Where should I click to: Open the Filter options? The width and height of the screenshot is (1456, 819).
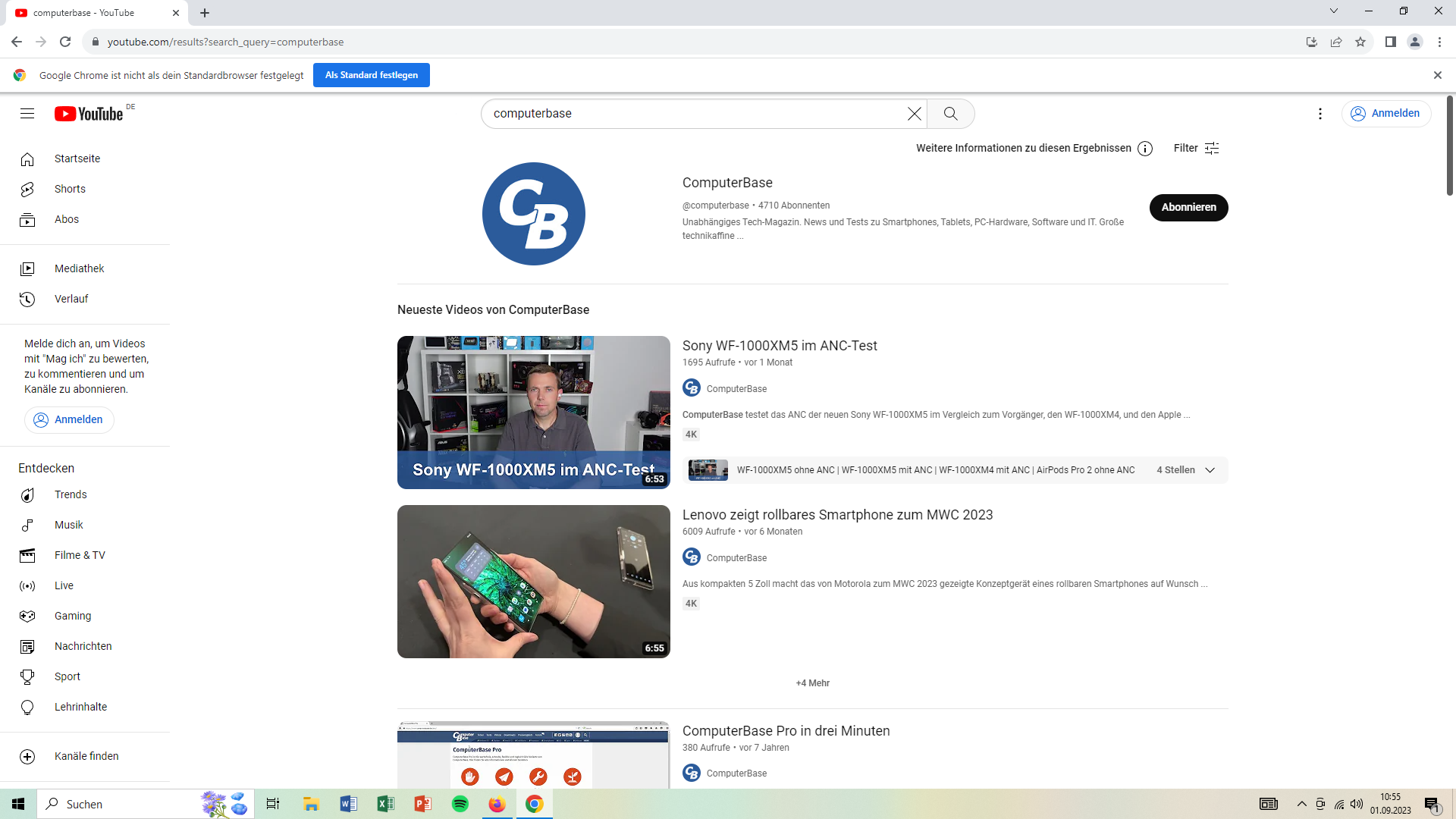click(1196, 149)
